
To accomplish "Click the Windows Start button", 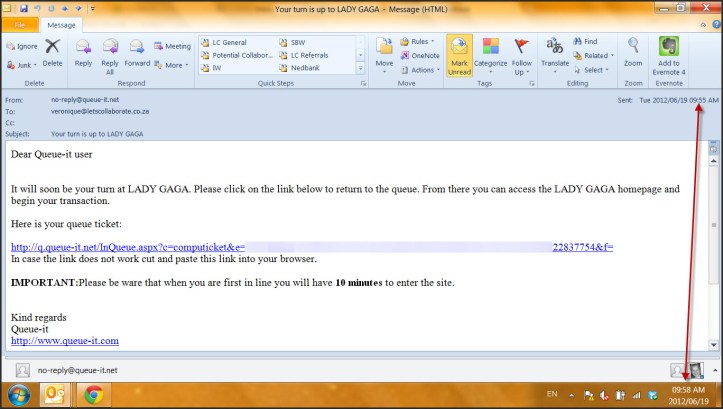I will [x=18, y=393].
